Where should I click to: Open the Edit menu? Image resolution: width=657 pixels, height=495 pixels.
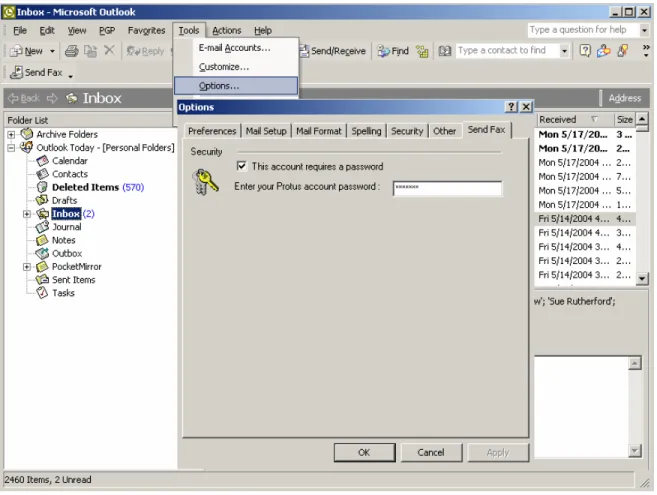[47, 30]
